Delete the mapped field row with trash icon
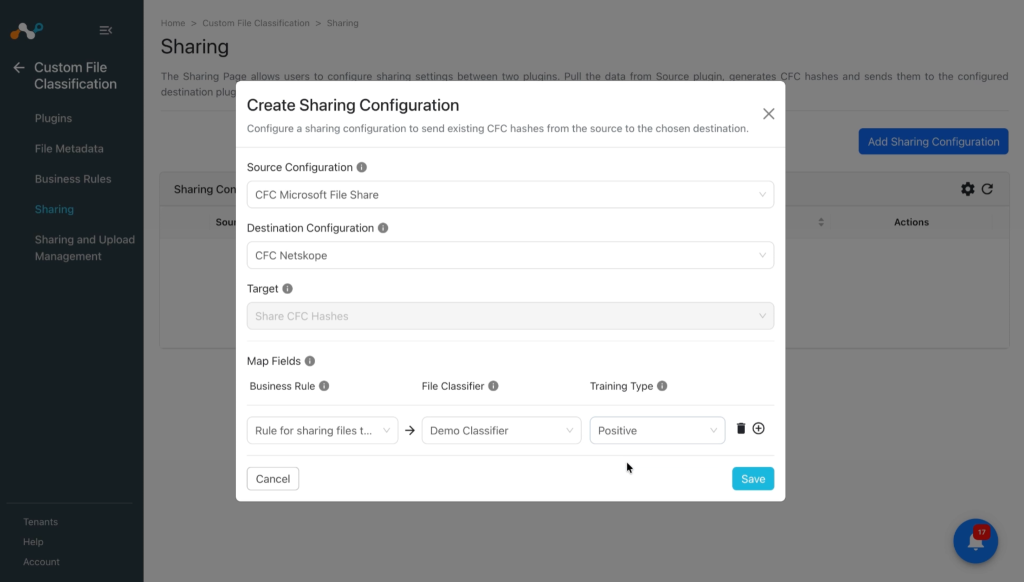Viewport: 1024px width, 582px height. pyautogui.click(x=741, y=428)
